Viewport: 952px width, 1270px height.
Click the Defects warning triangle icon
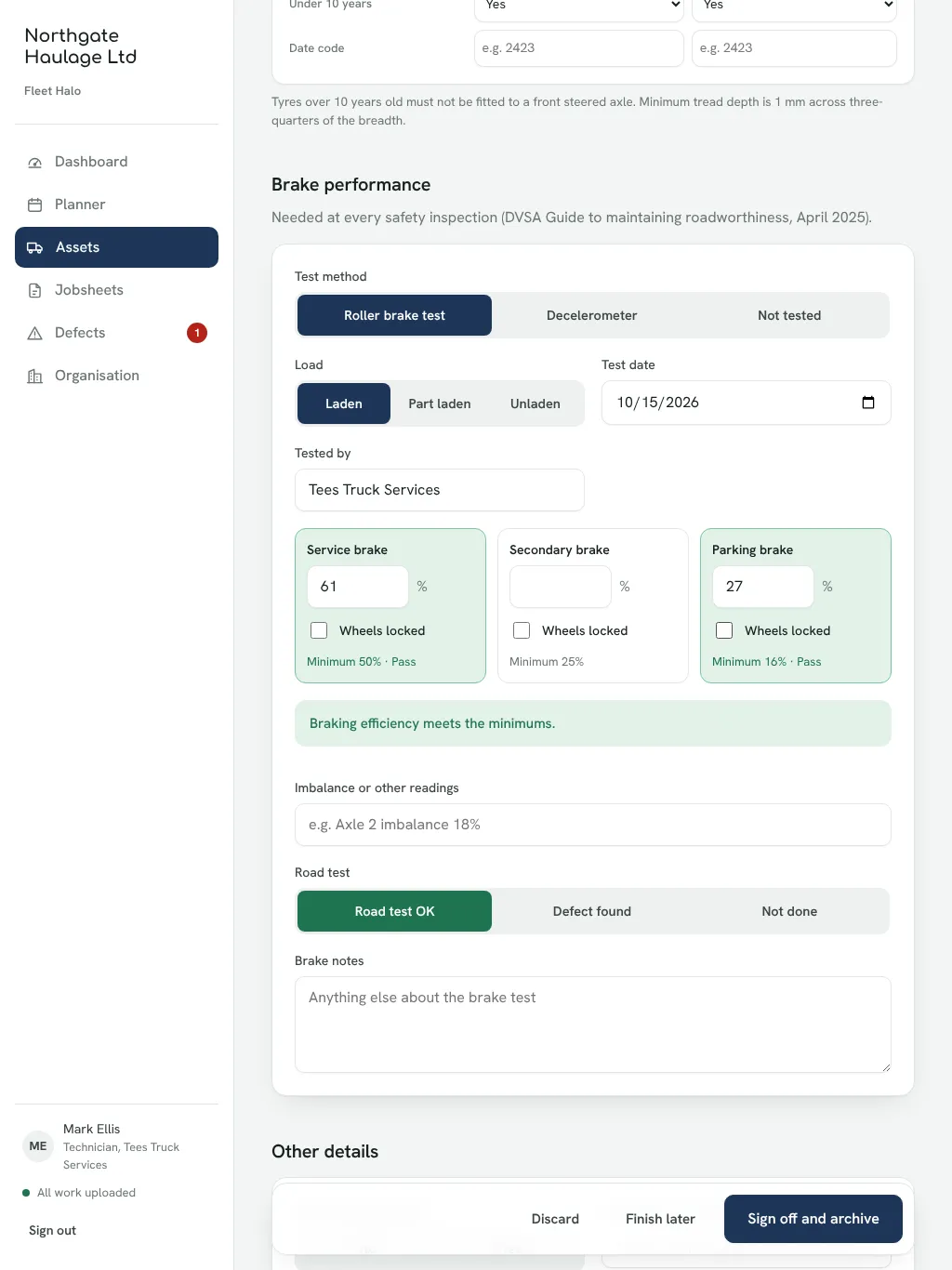[35, 334]
